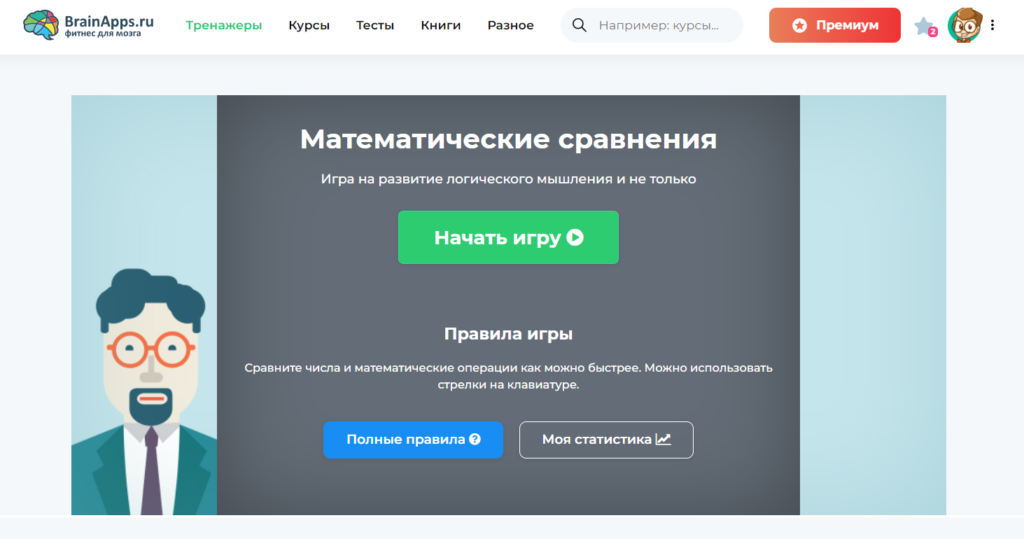Expand the Разное navigation menu
This screenshot has width=1024, height=539.
tap(510, 26)
